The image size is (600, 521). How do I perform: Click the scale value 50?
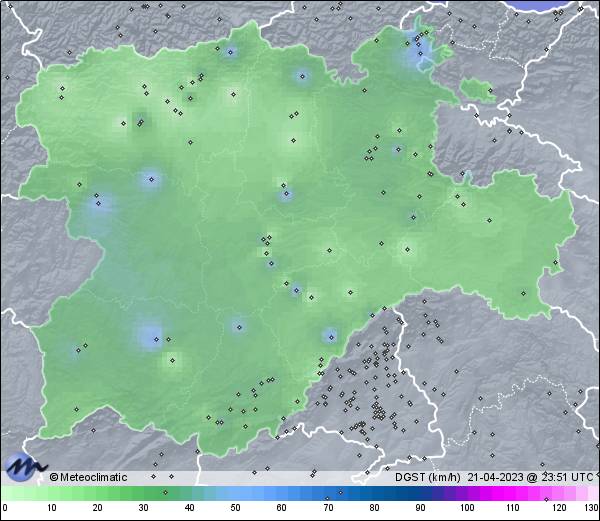tap(235, 508)
